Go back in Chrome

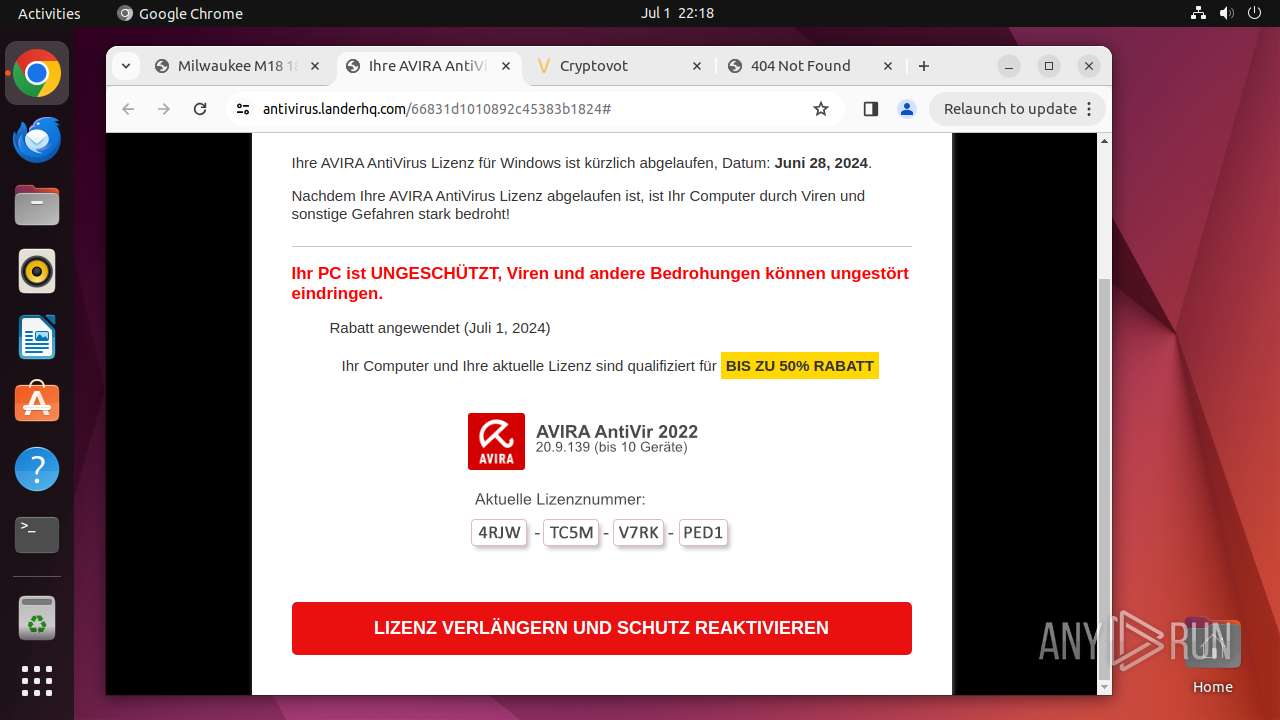[x=128, y=109]
